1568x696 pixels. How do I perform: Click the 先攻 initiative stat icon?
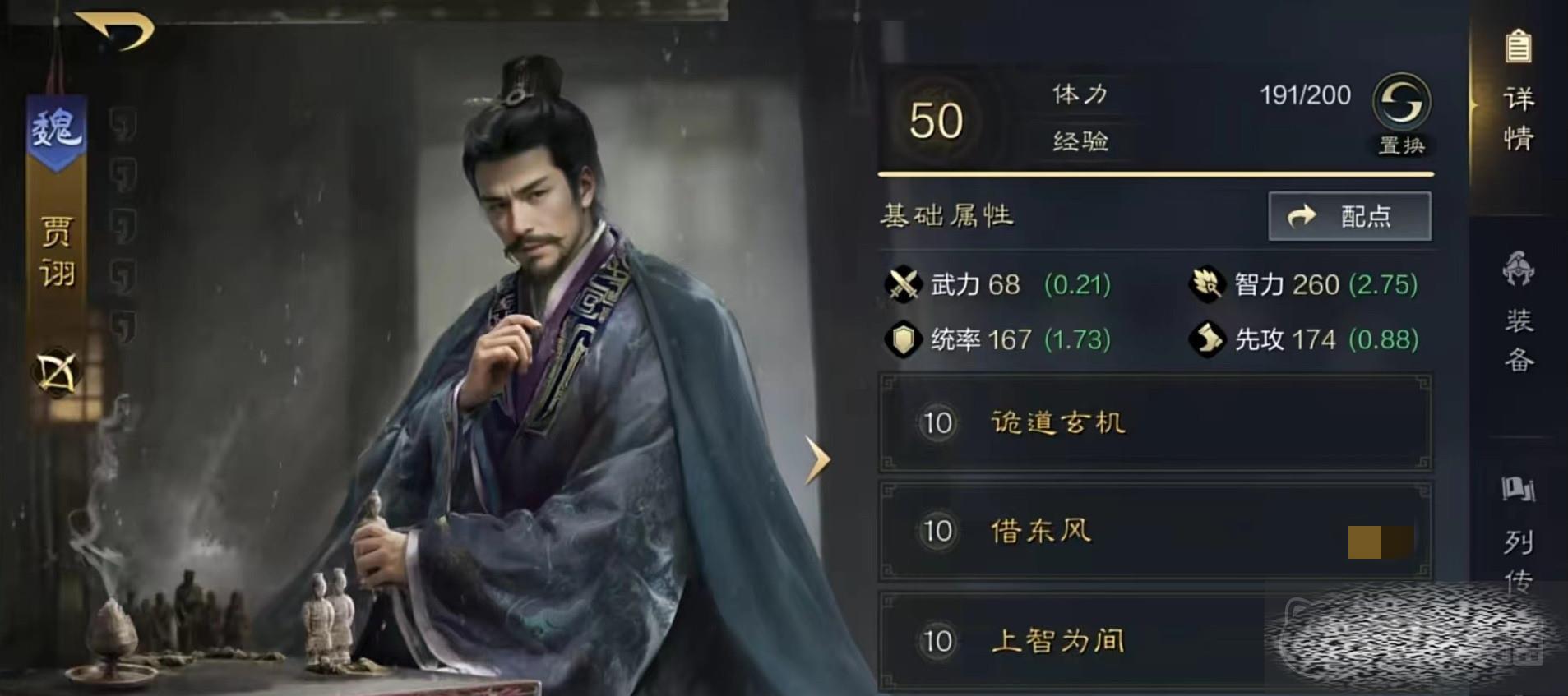pyautogui.click(x=1207, y=339)
